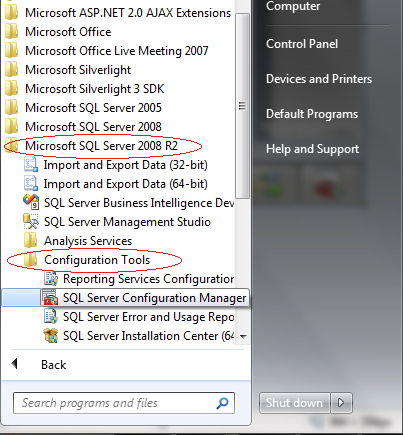
Task: Collapse the Microsoft SQL Server 2008 R2 folder
Action: pyautogui.click(x=101, y=146)
